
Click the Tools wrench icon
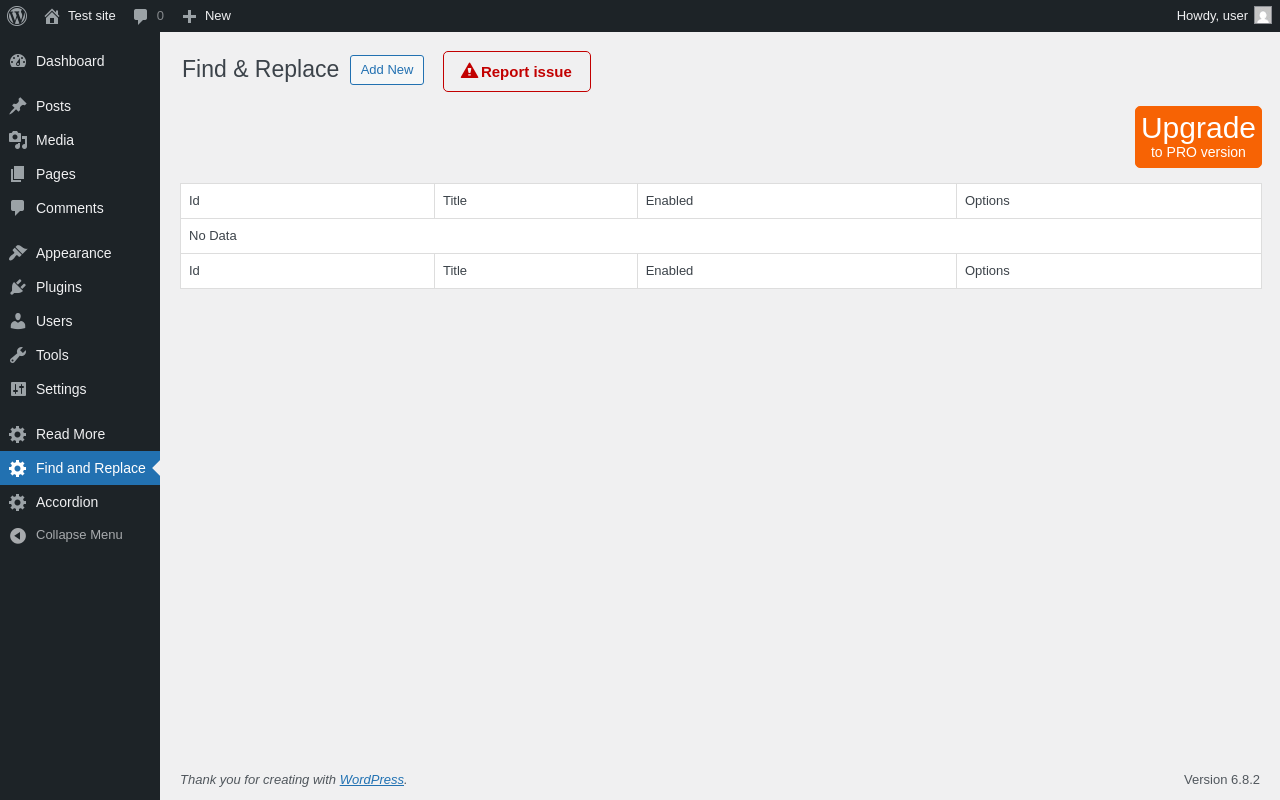coord(18,355)
